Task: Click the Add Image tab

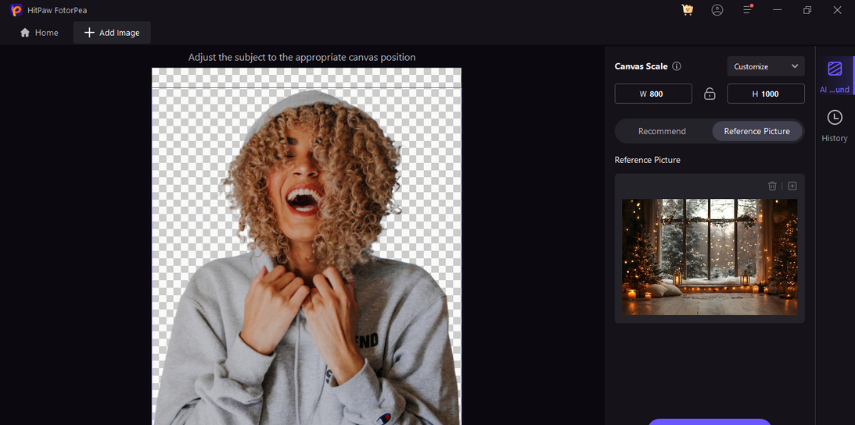Action: (111, 33)
